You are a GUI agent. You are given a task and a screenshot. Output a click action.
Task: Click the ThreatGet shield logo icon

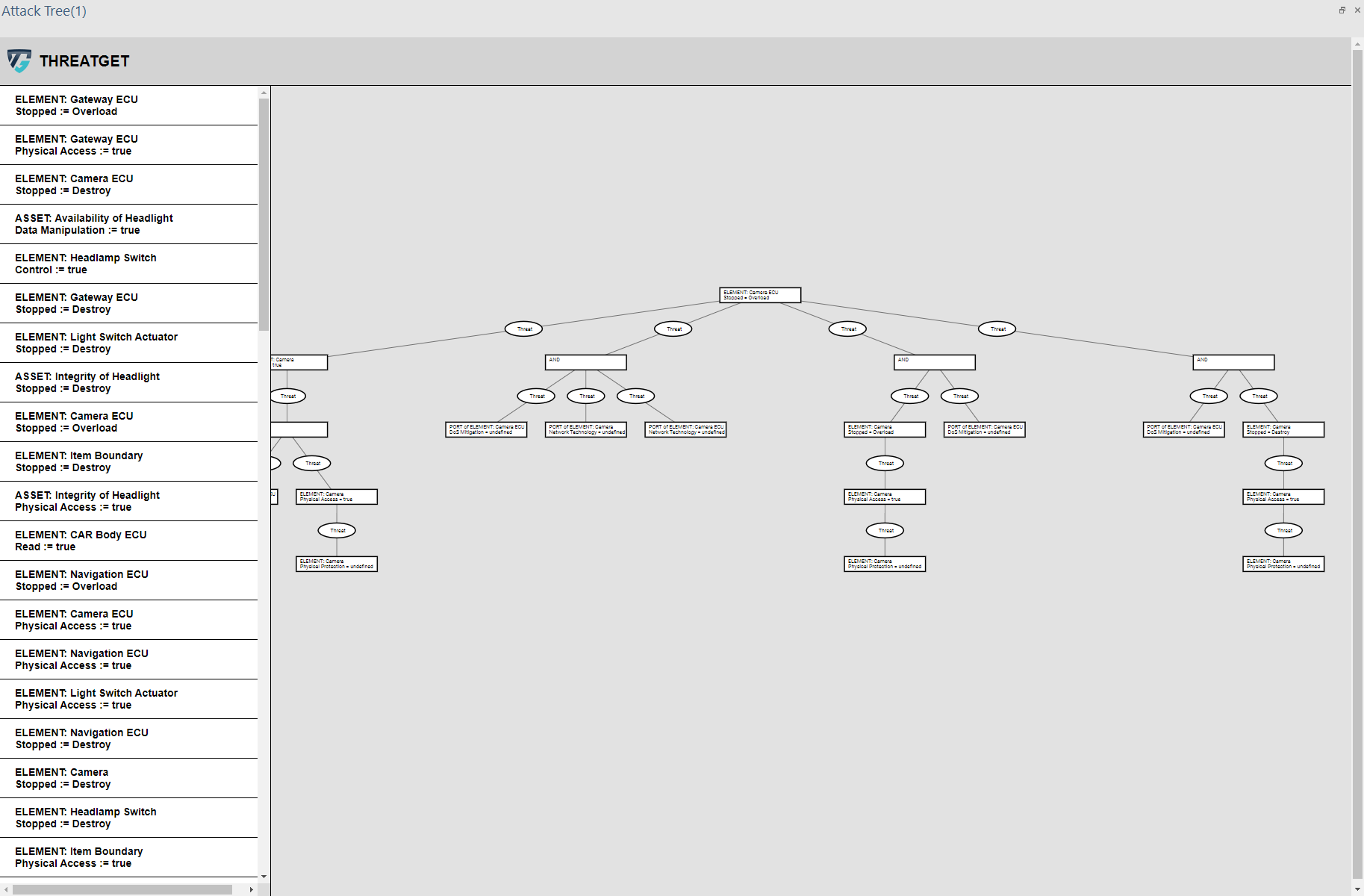[x=19, y=61]
